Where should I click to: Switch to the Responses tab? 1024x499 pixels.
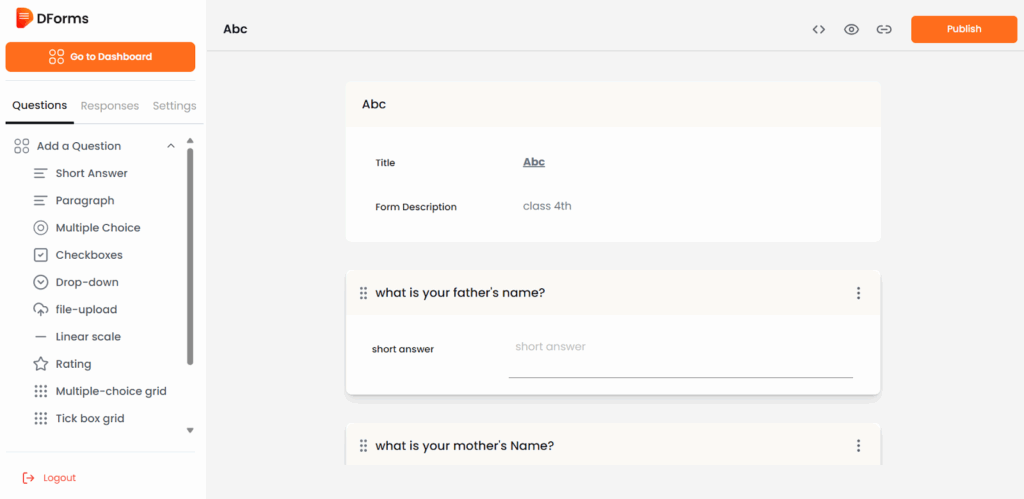click(x=110, y=106)
